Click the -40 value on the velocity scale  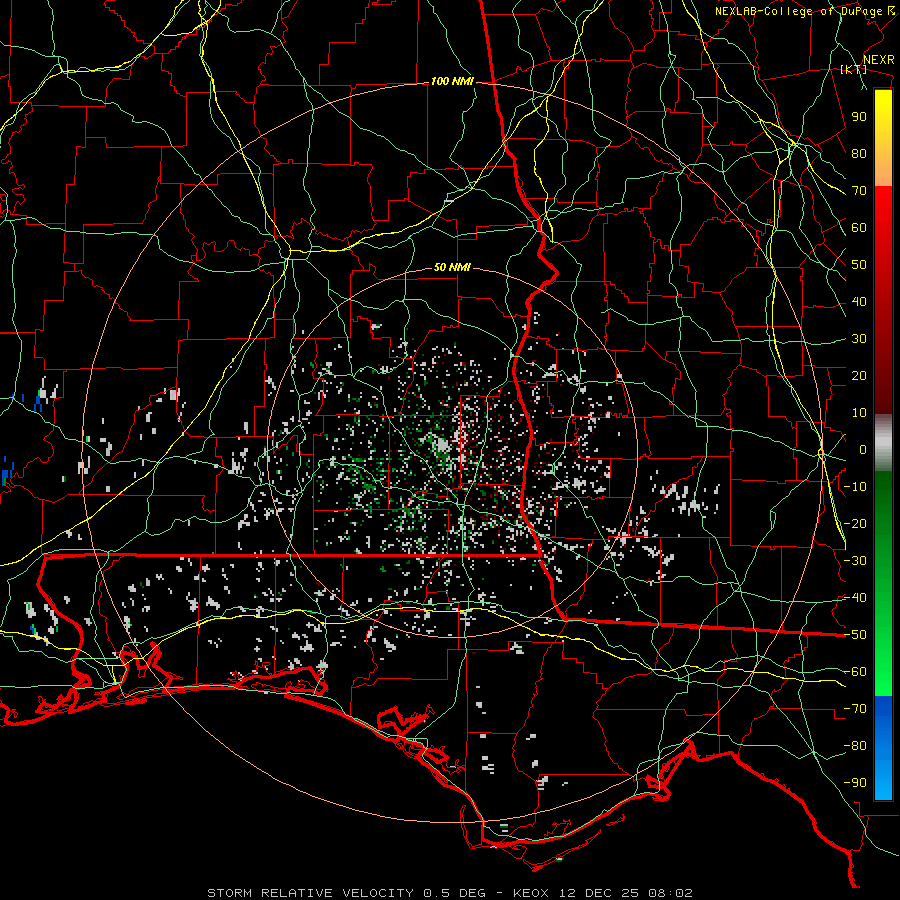coord(855,598)
